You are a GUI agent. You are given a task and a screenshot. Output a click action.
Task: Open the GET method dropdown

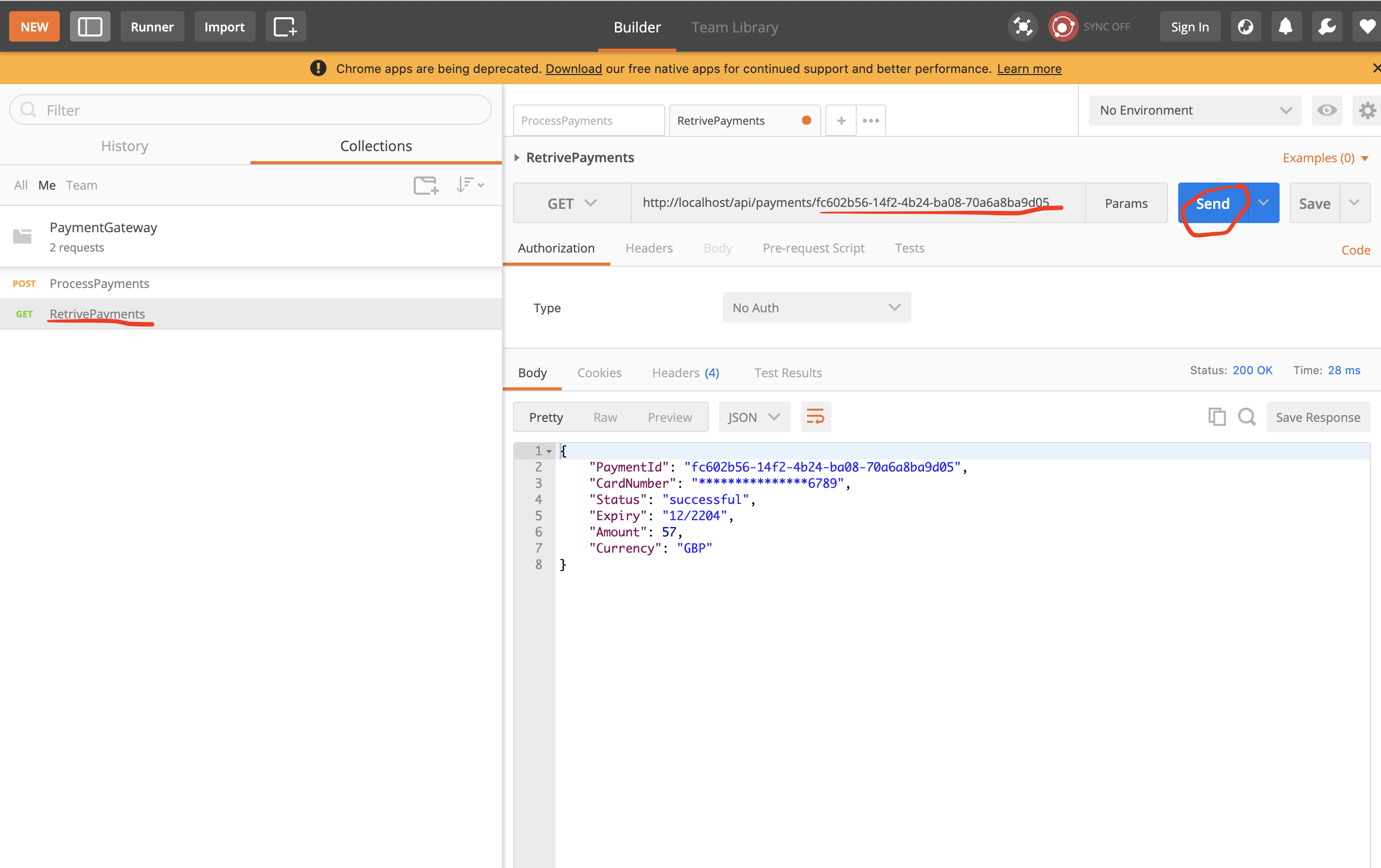click(x=571, y=202)
